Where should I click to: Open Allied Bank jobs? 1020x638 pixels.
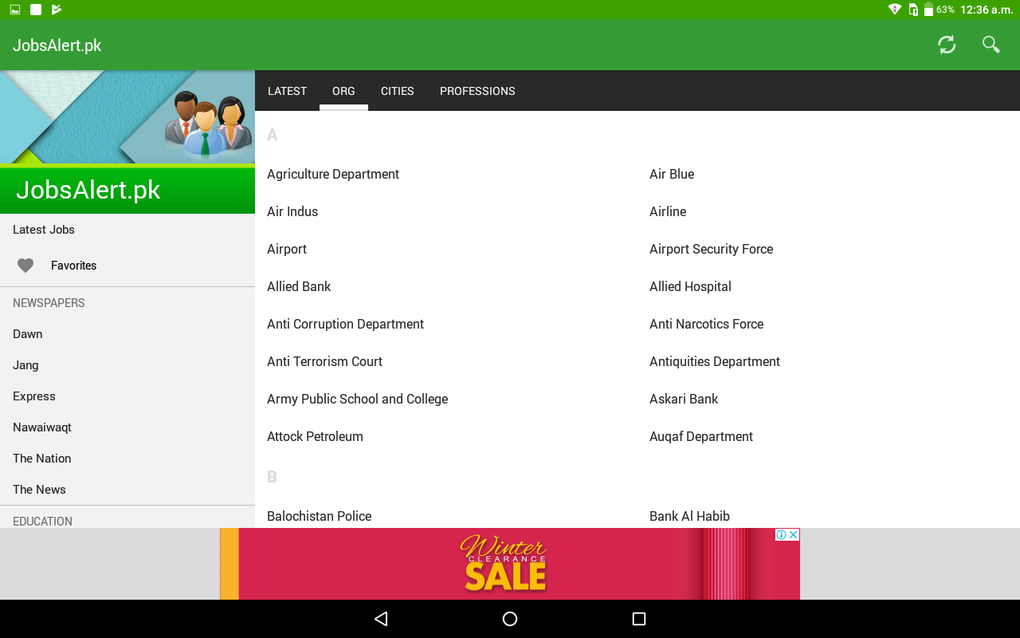click(x=299, y=287)
